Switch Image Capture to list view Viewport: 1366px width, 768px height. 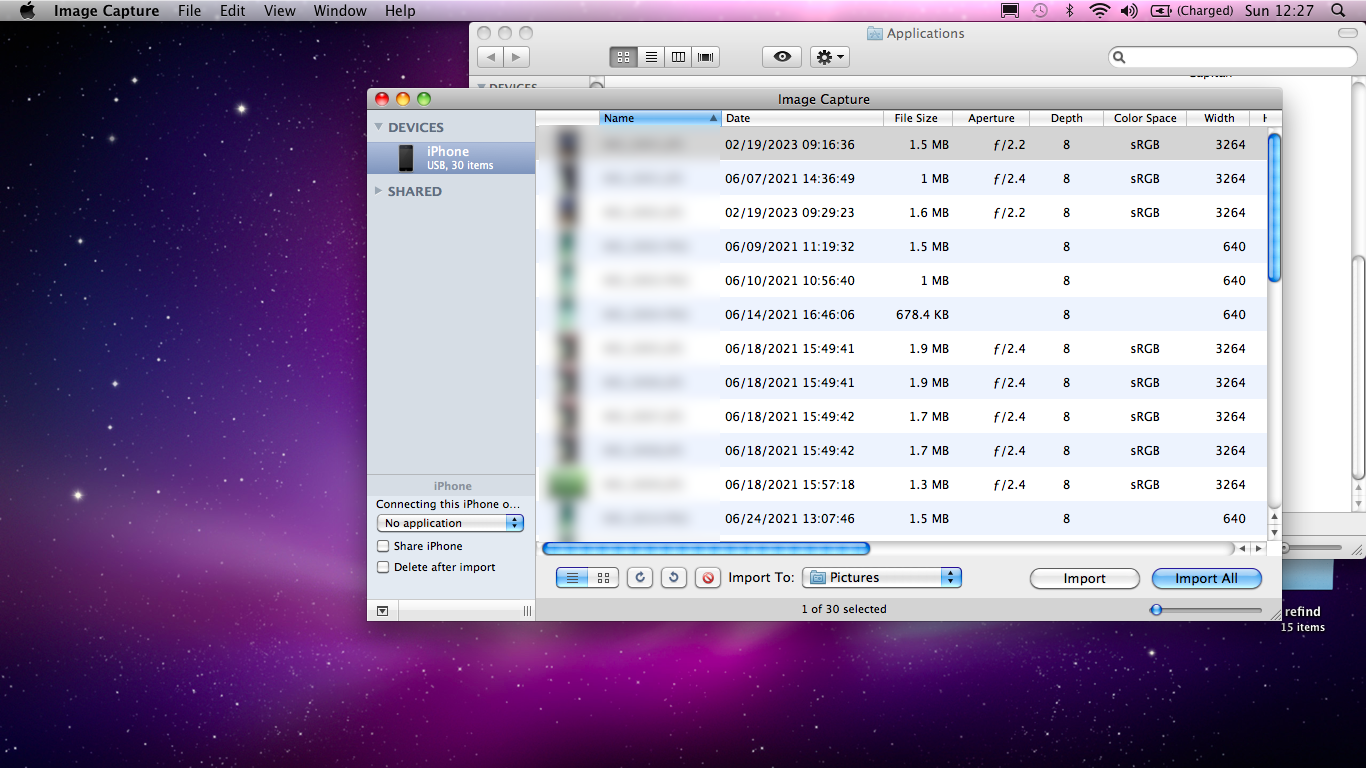(573, 578)
